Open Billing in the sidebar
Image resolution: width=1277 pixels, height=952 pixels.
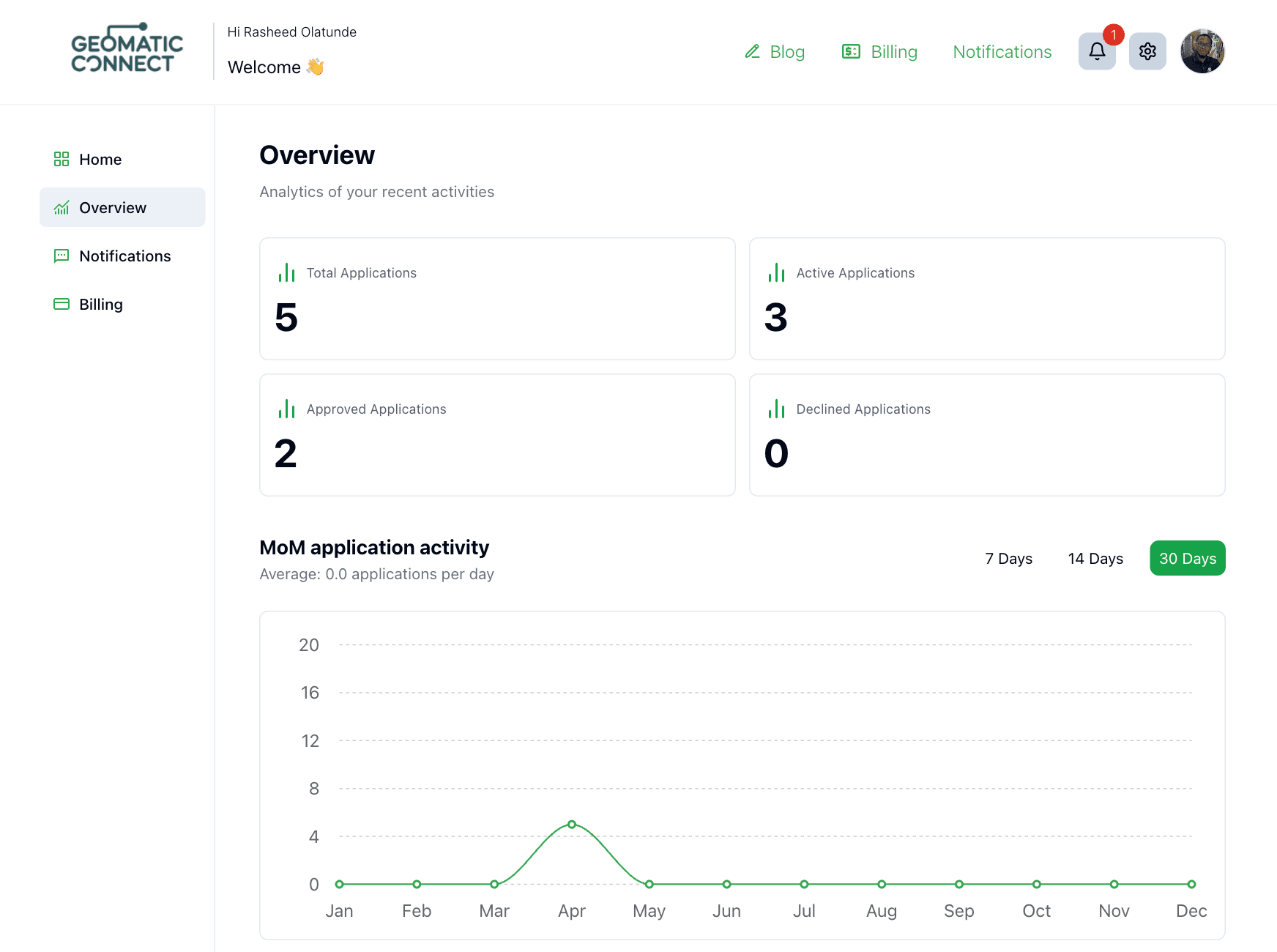tap(100, 305)
